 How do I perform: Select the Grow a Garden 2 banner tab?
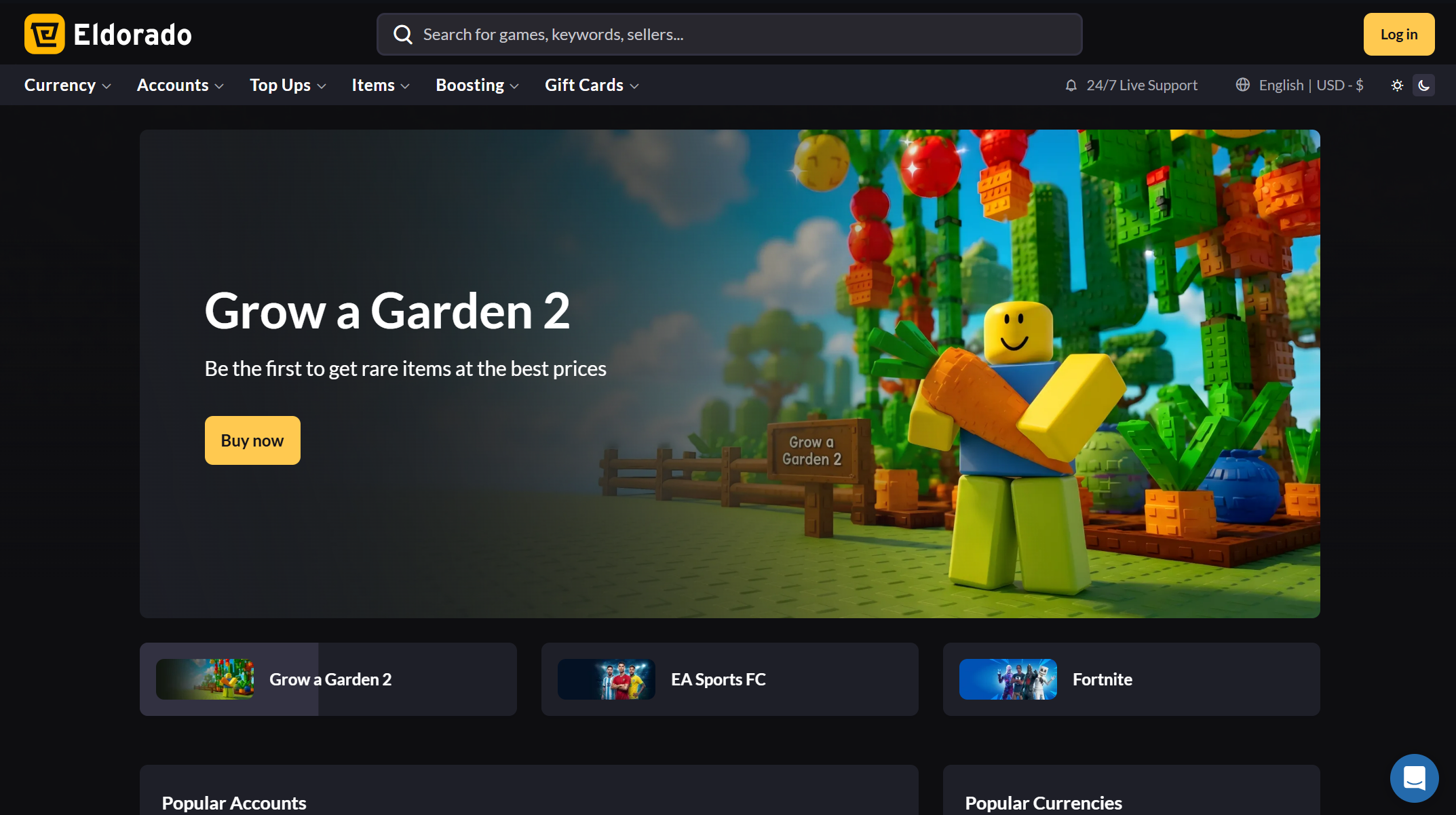(x=328, y=679)
